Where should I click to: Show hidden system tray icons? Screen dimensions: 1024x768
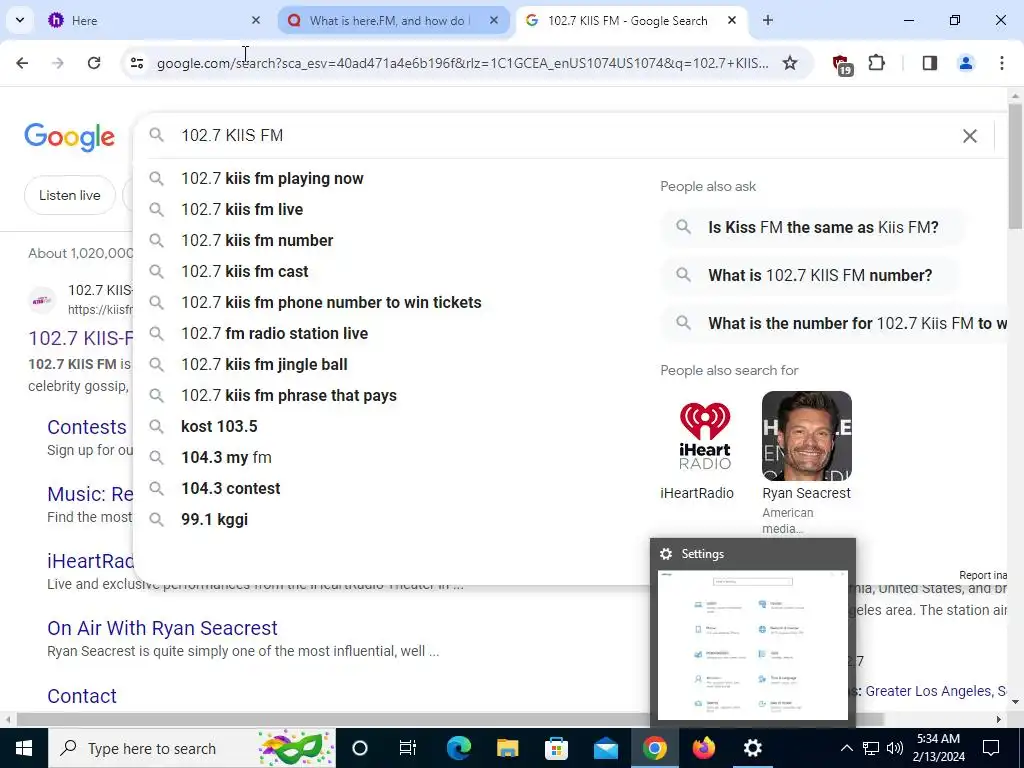[x=846, y=748]
